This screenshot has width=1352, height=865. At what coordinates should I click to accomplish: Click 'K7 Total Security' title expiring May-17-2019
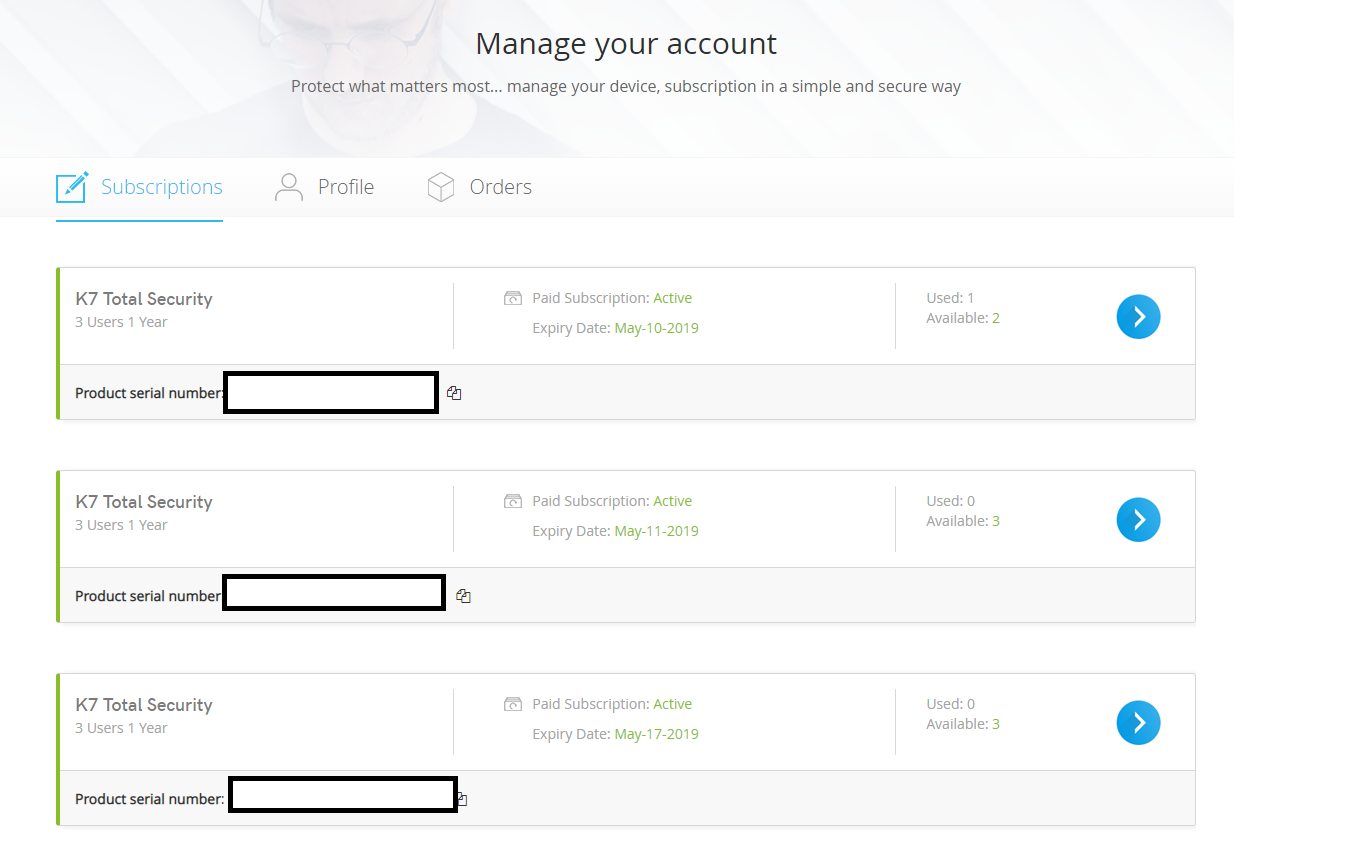click(144, 705)
